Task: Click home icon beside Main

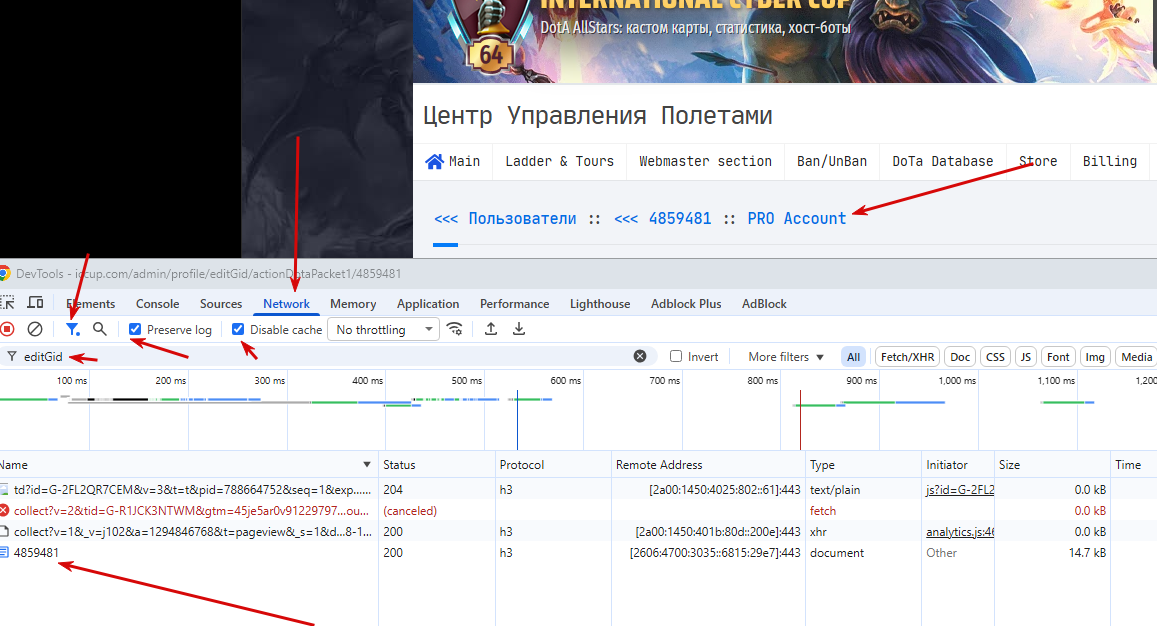Action: [435, 162]
